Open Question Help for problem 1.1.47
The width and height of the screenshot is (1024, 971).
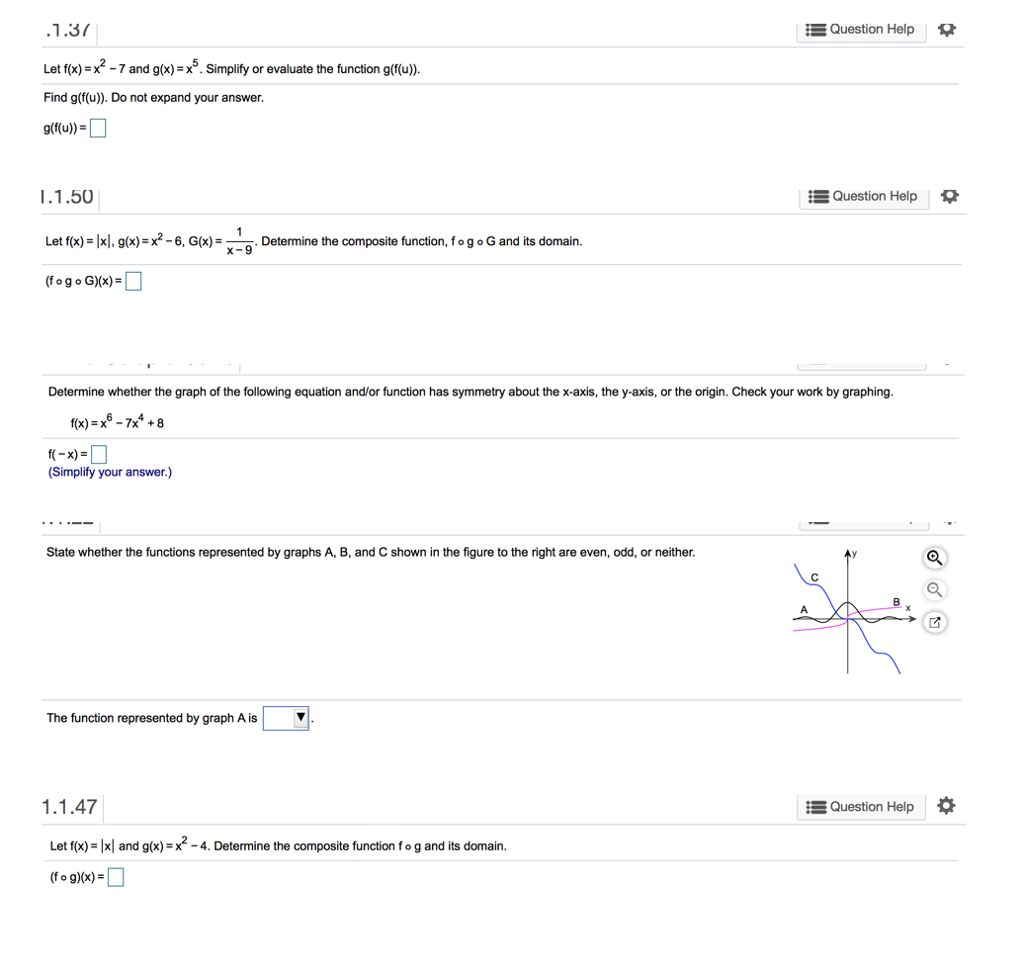[860, 806]
